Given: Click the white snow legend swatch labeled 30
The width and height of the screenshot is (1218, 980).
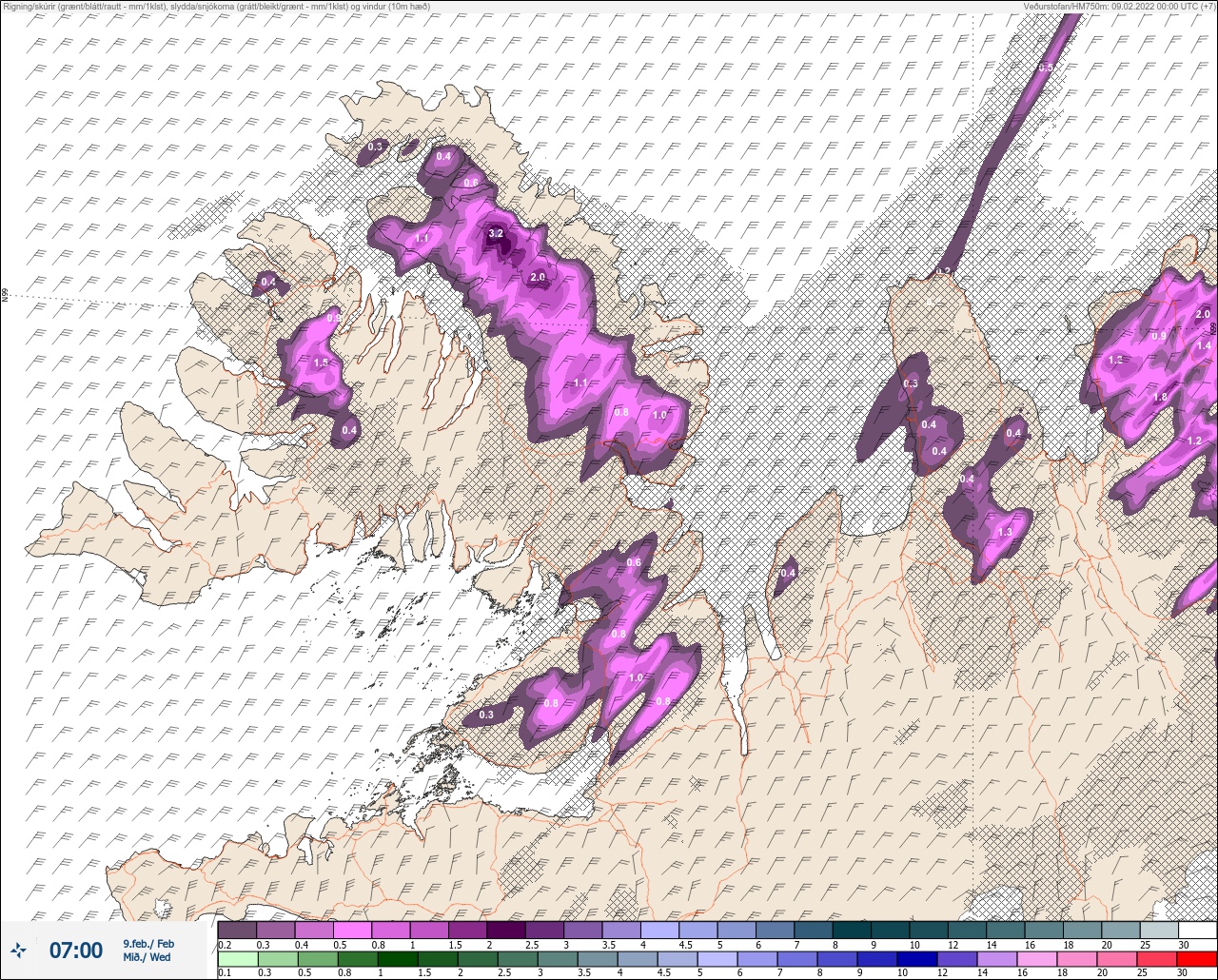Looking at the screenshot, I should pos(1196,930).
